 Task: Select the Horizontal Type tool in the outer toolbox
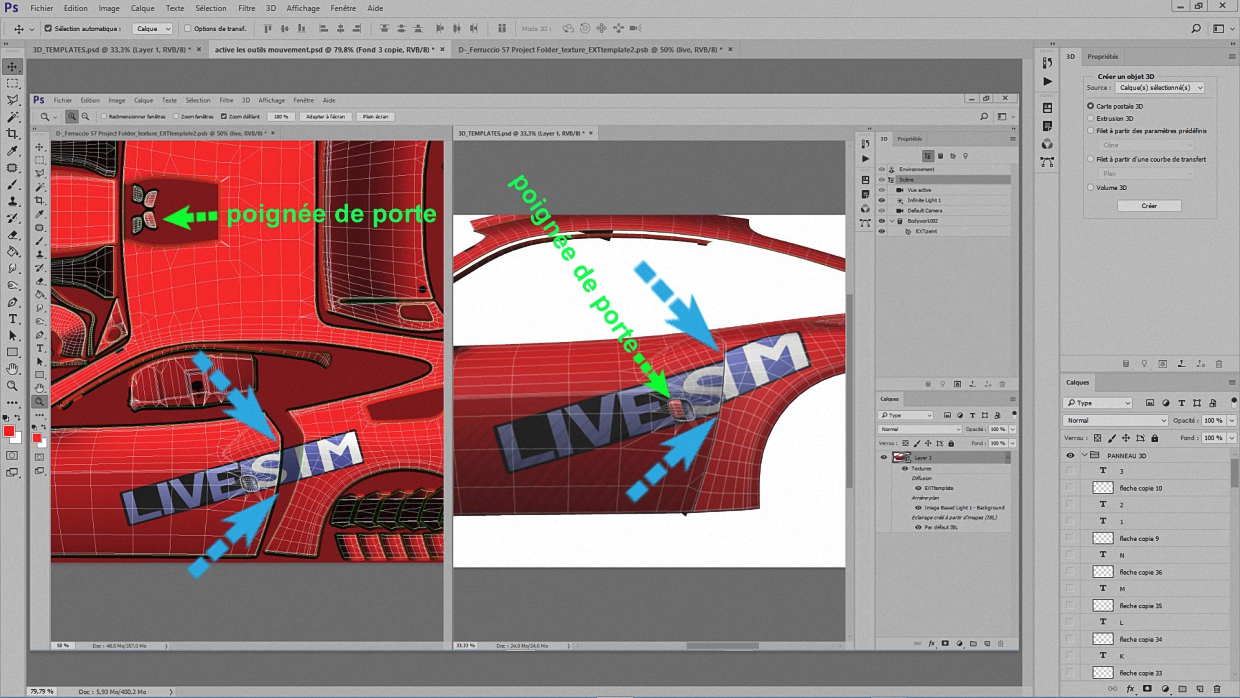13,319
